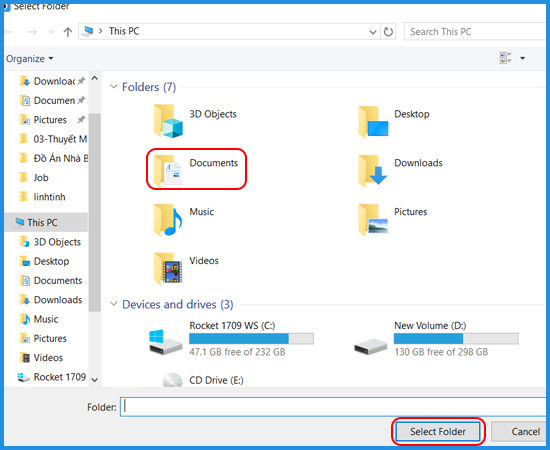Select Music under This PC in sidebar

pyautogui.click(x=39, y=319)
